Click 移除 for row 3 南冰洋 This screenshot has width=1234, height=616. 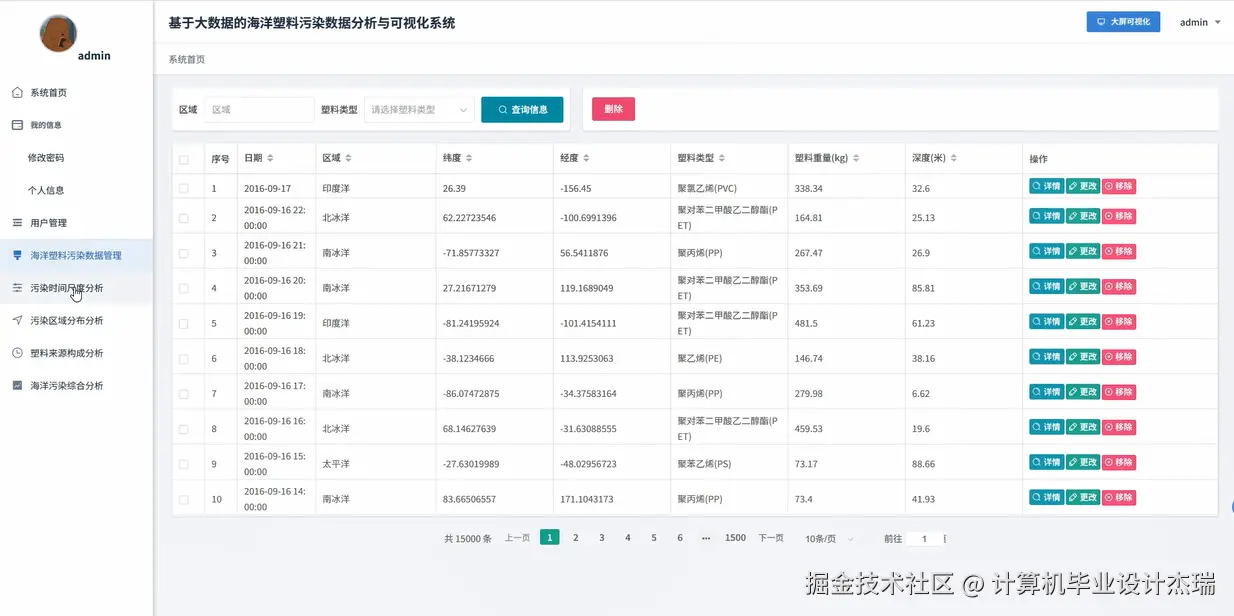pyautogui.click(x=1118, y=251)
